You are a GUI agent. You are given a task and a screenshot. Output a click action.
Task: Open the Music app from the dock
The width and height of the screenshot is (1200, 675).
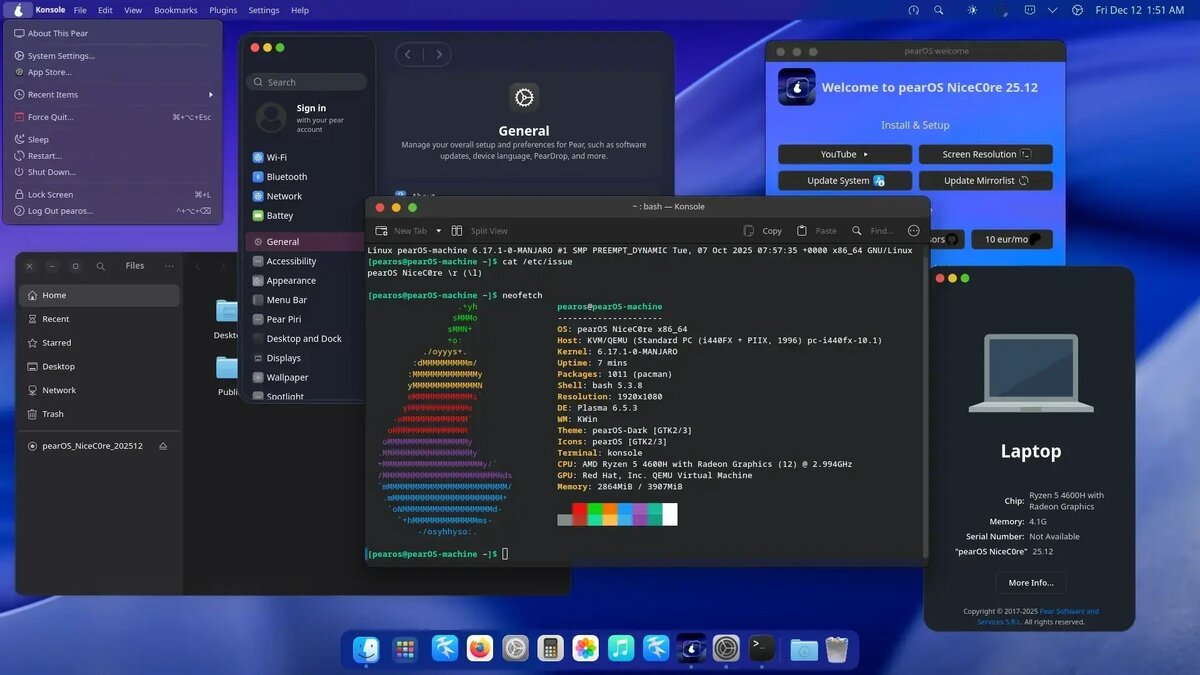(x=621, y=648)
